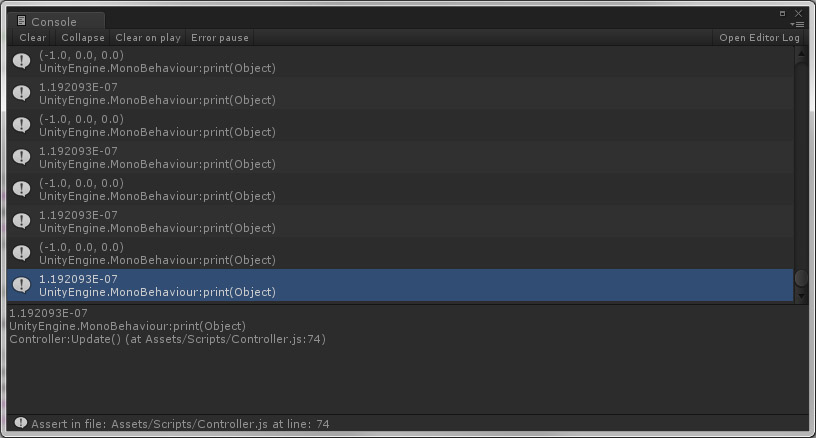Clear the console log

click(x=33, y=38)
